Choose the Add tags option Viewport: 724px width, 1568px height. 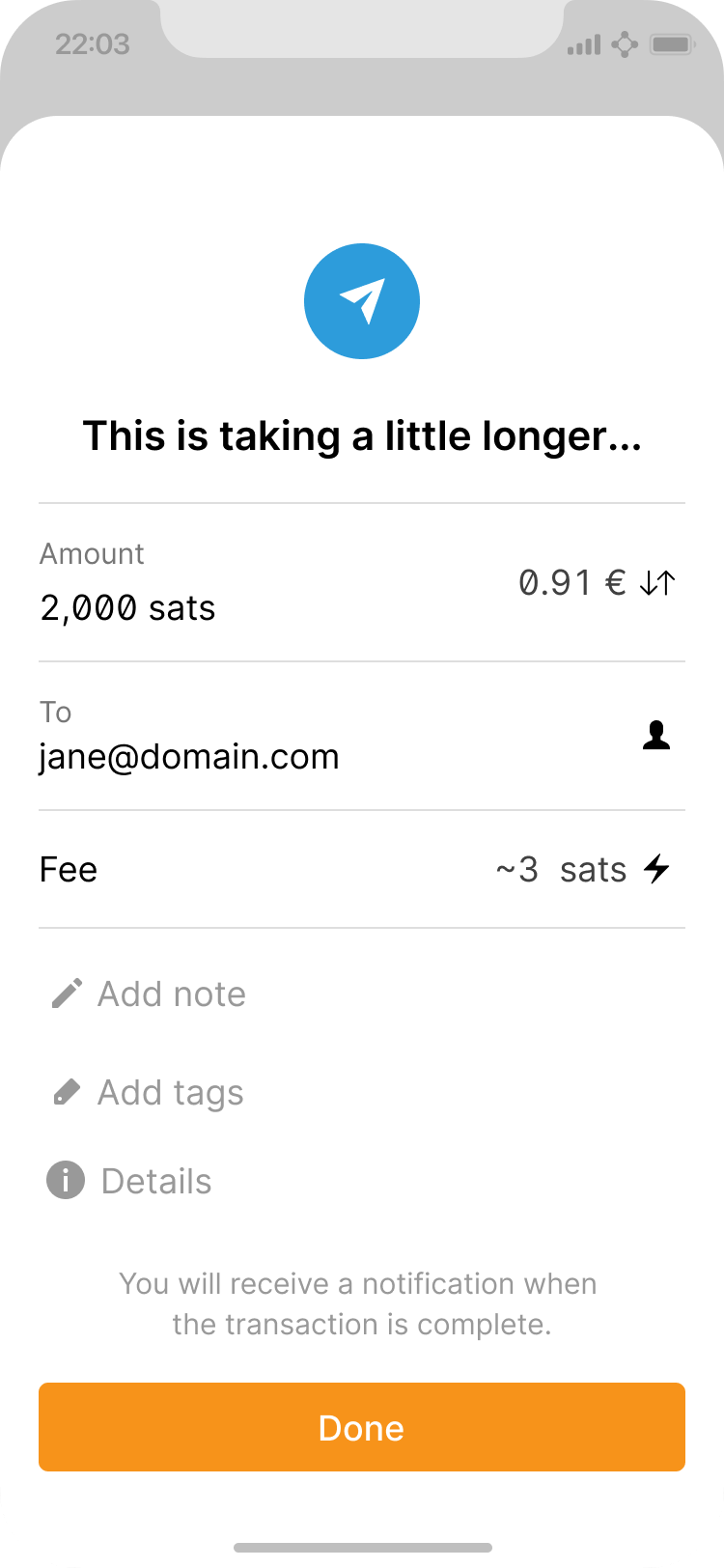tap(171, 1092)
